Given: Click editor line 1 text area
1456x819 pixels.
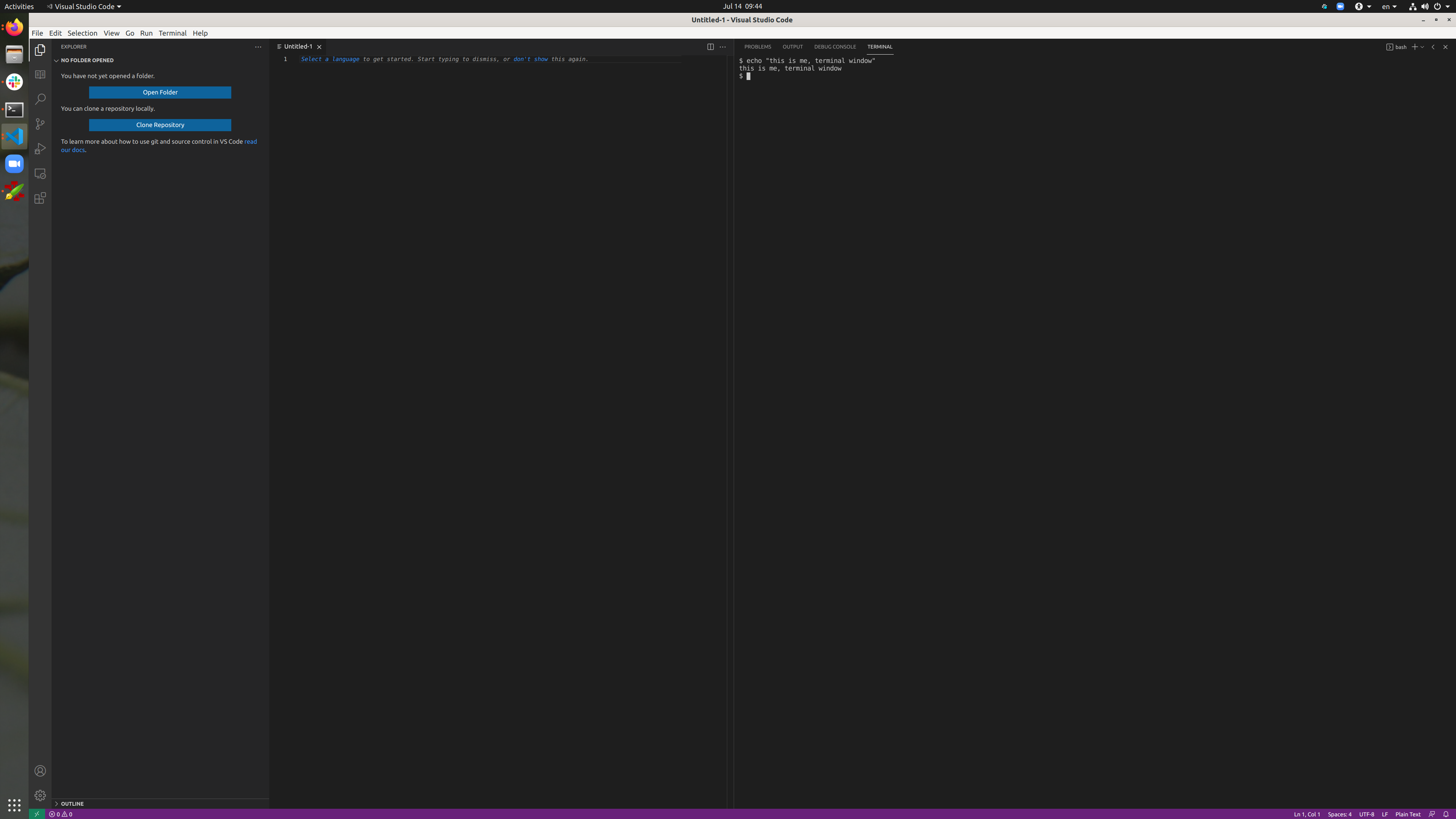Looking at the screenshot, I should 490,60.
